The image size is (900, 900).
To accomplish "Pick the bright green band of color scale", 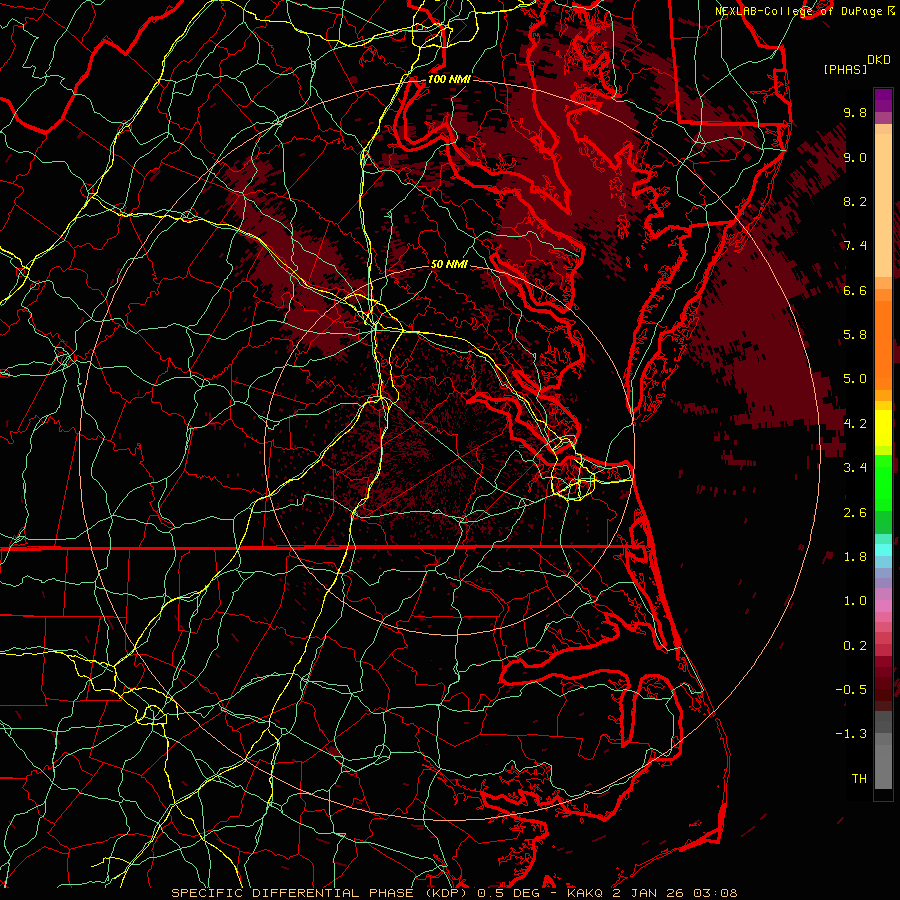I will 883,482.
